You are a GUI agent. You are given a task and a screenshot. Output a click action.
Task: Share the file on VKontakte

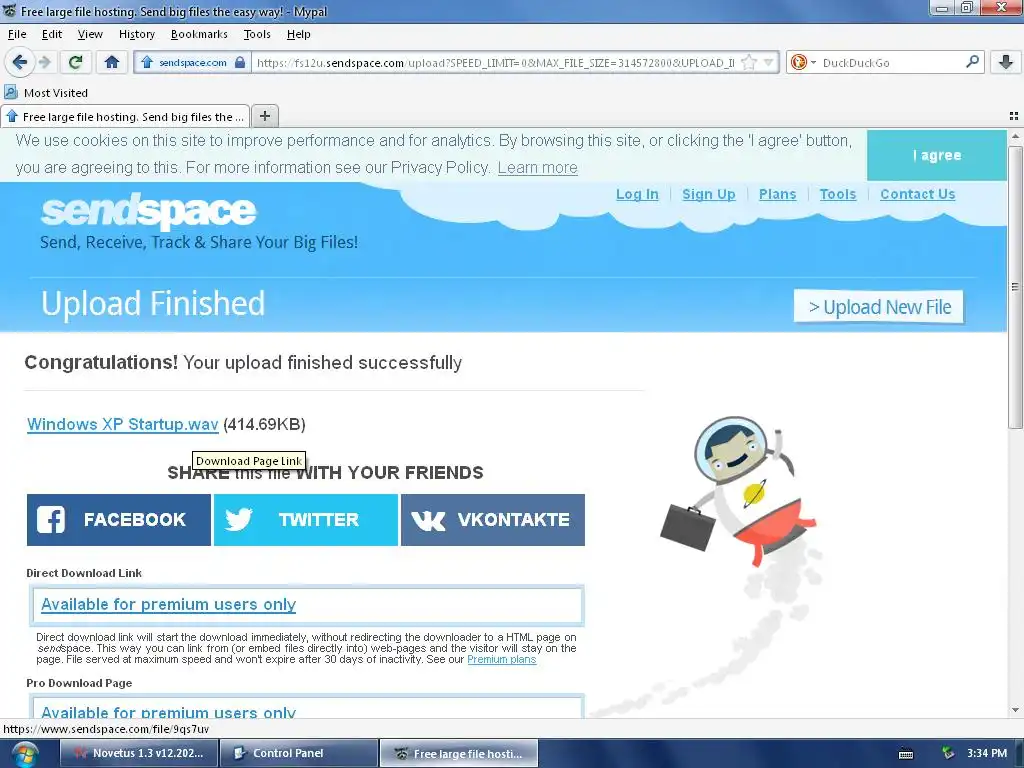[x=493, y=520]
